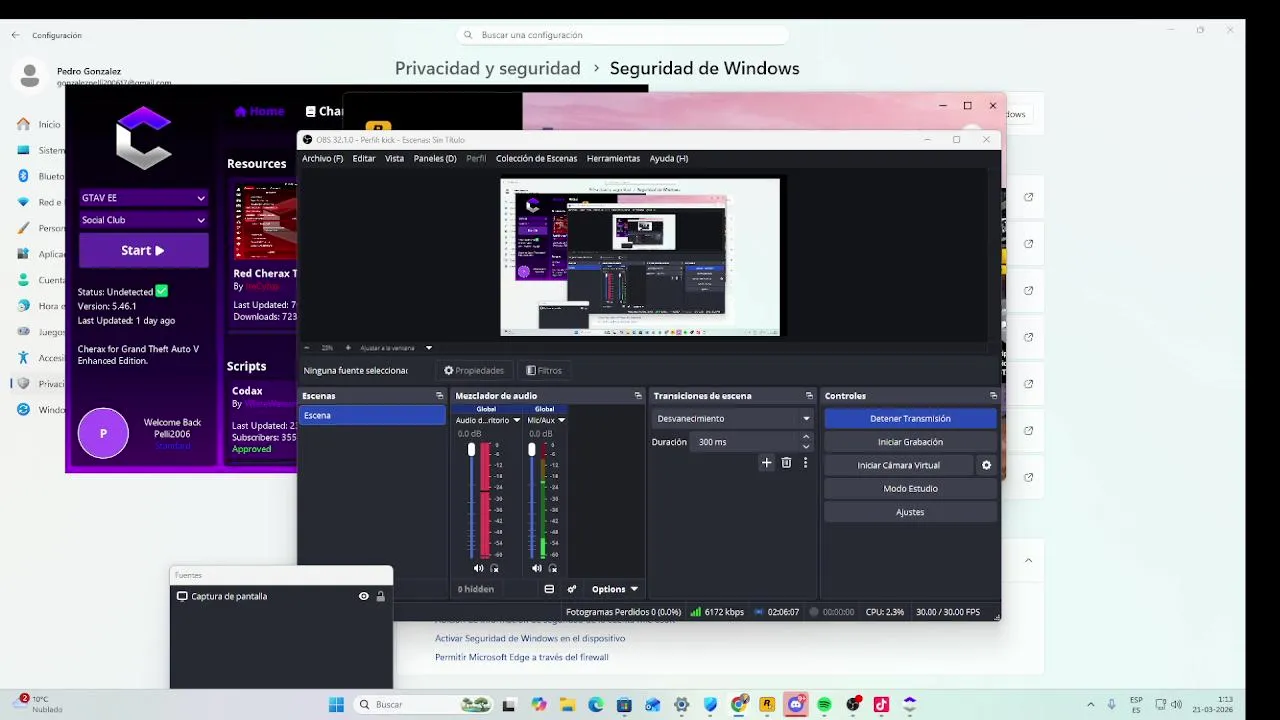This screenshot has width=1280, height=720.
Task: Toggle audio mixer layout icon
Action: coord(549,589)
